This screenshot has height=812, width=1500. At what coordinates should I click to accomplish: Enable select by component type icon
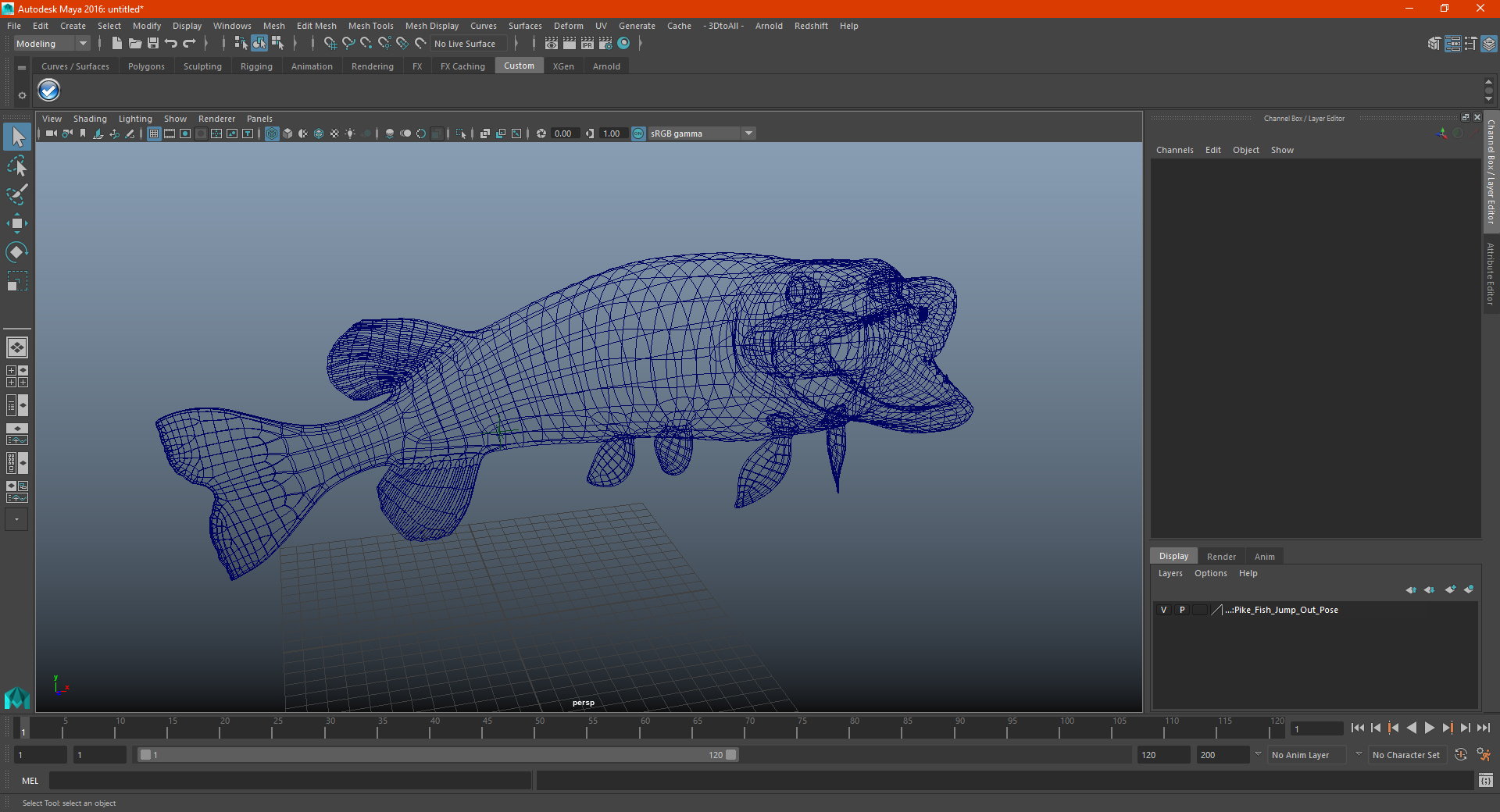(277, 44)
